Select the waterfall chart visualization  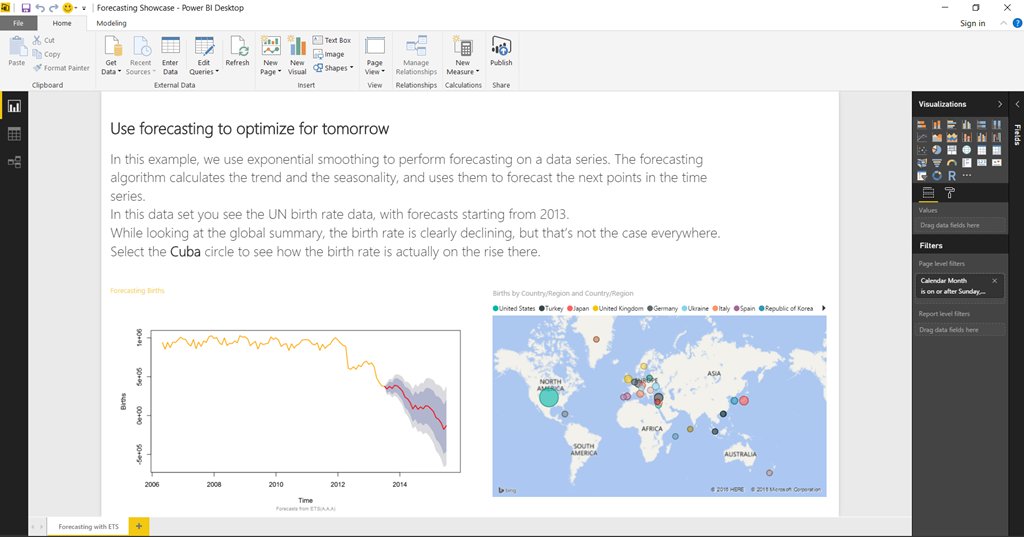pos(997,137)
